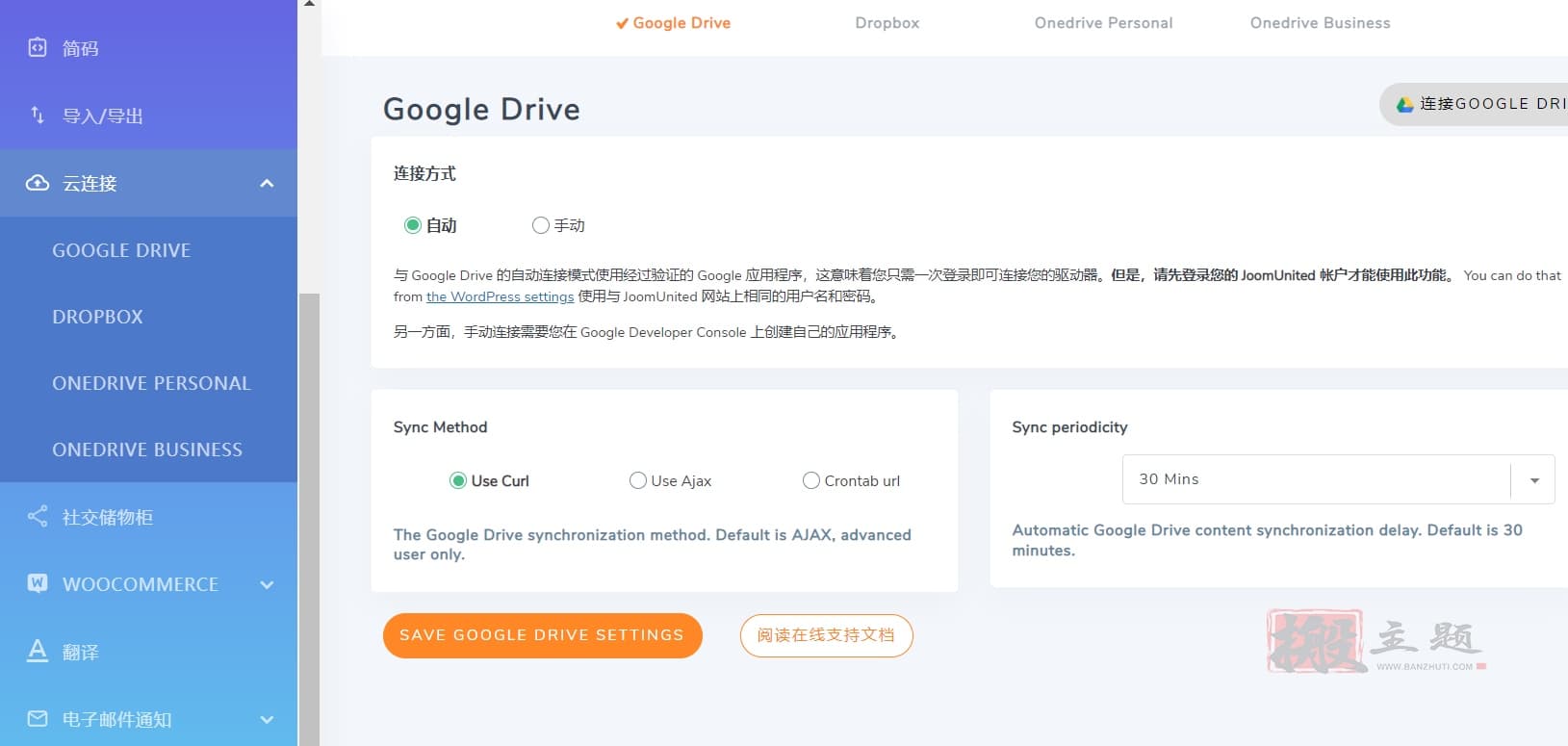The width and height of the screenshot is (1568, 746).
Task: Switch to the Dropbox tab
Action: pos(887,23)
